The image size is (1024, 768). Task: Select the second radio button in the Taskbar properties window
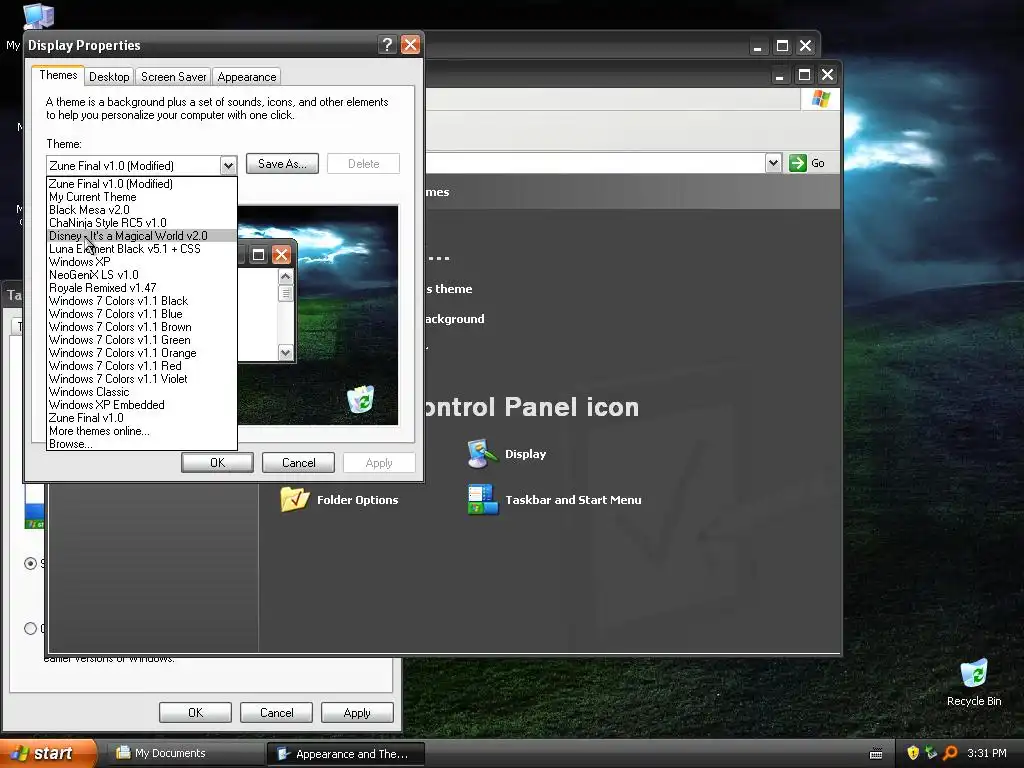click(30, 628)
